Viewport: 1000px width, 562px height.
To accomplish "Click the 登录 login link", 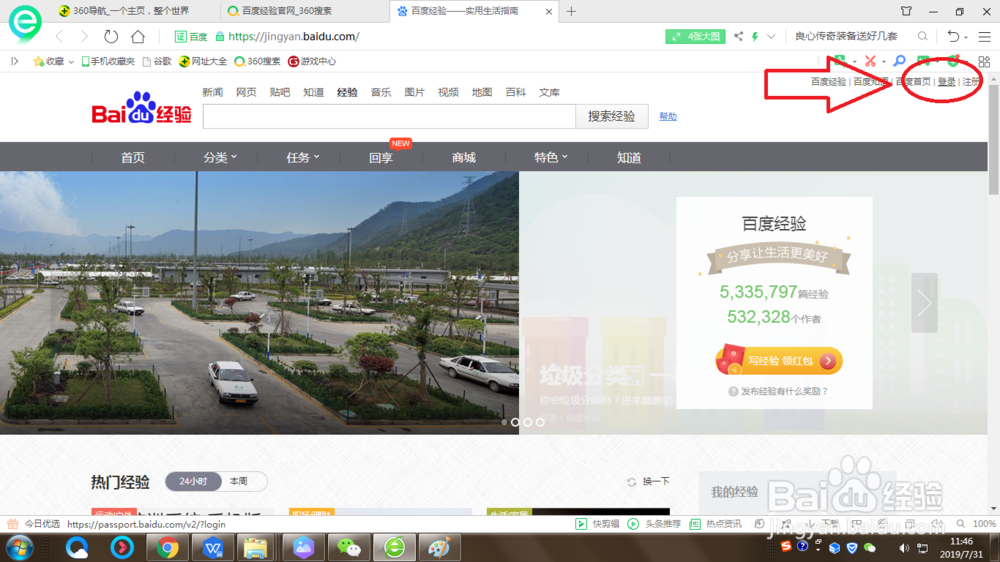I will pos(946,82).
